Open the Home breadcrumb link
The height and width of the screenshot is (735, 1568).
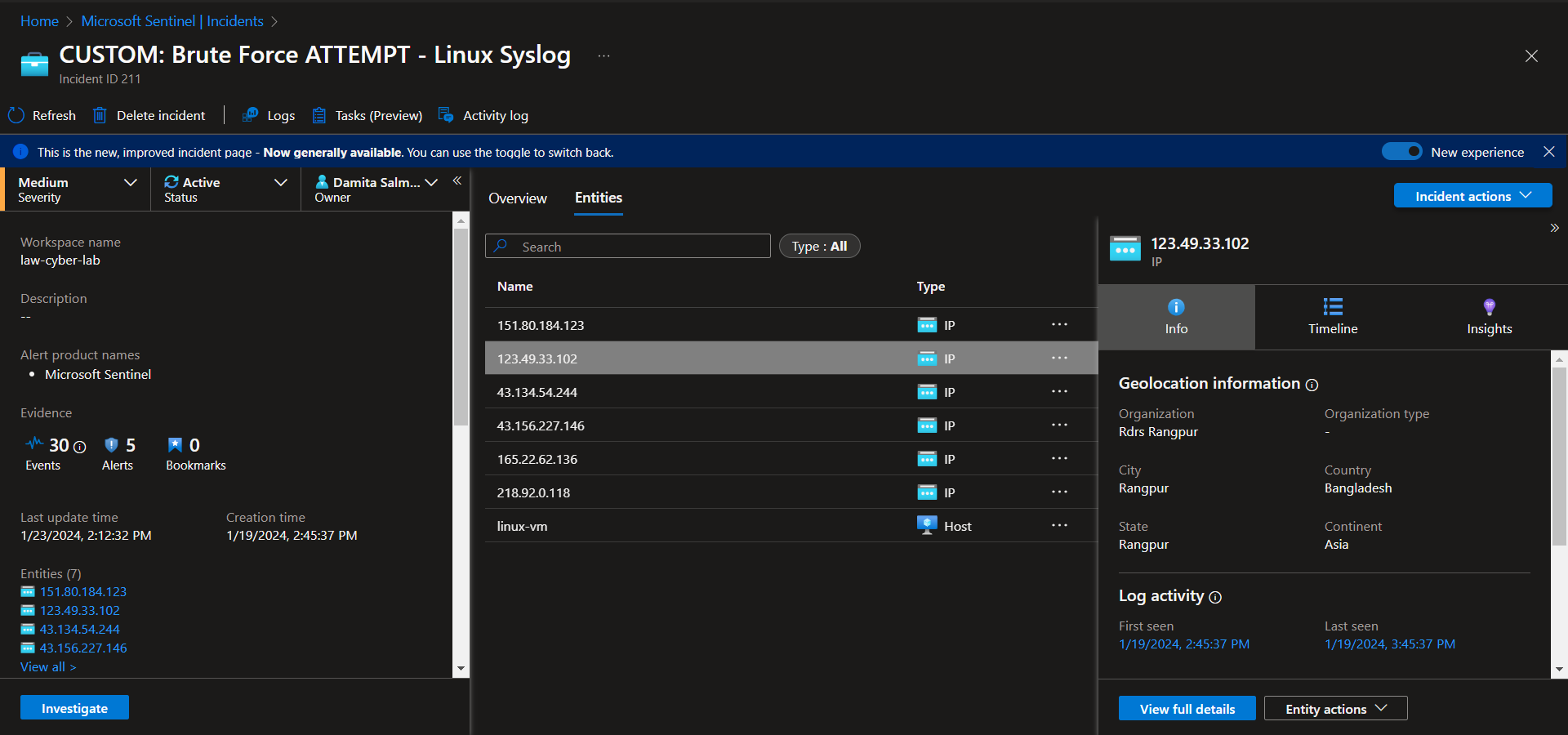39,21
